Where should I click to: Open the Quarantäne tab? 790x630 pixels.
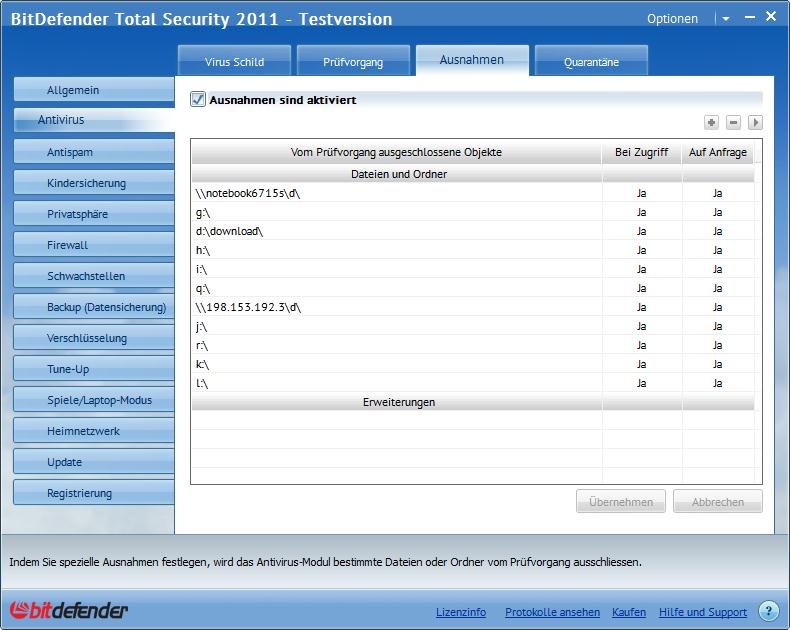point(591,61)
